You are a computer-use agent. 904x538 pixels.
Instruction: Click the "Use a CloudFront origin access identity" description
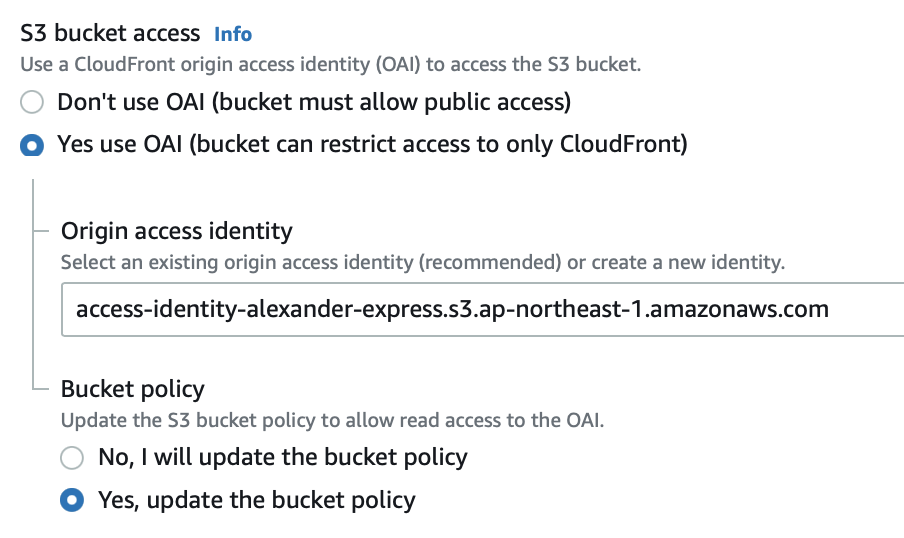[330, 65]
